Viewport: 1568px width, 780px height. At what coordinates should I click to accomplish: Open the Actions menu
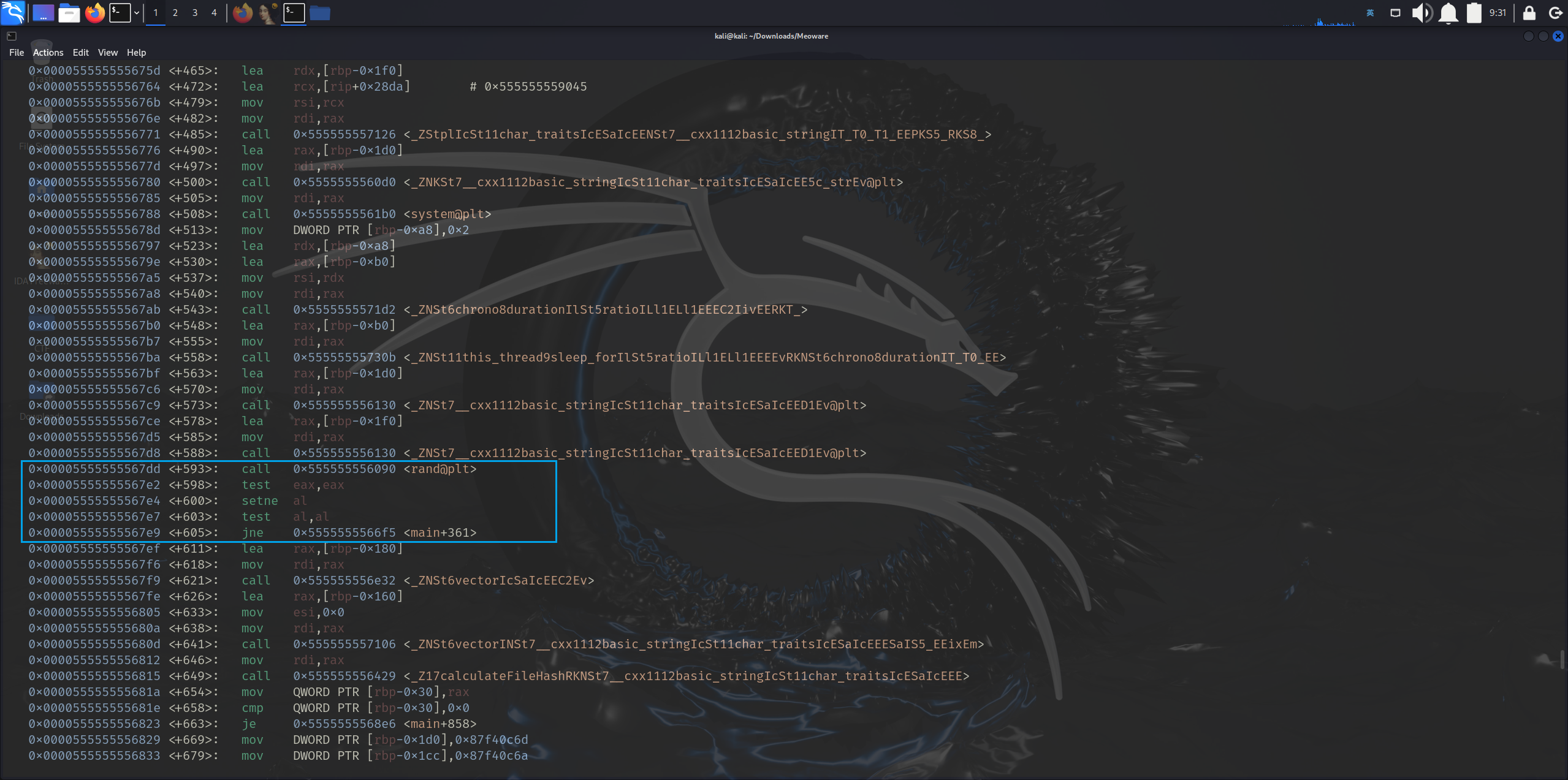coord(48,52)
